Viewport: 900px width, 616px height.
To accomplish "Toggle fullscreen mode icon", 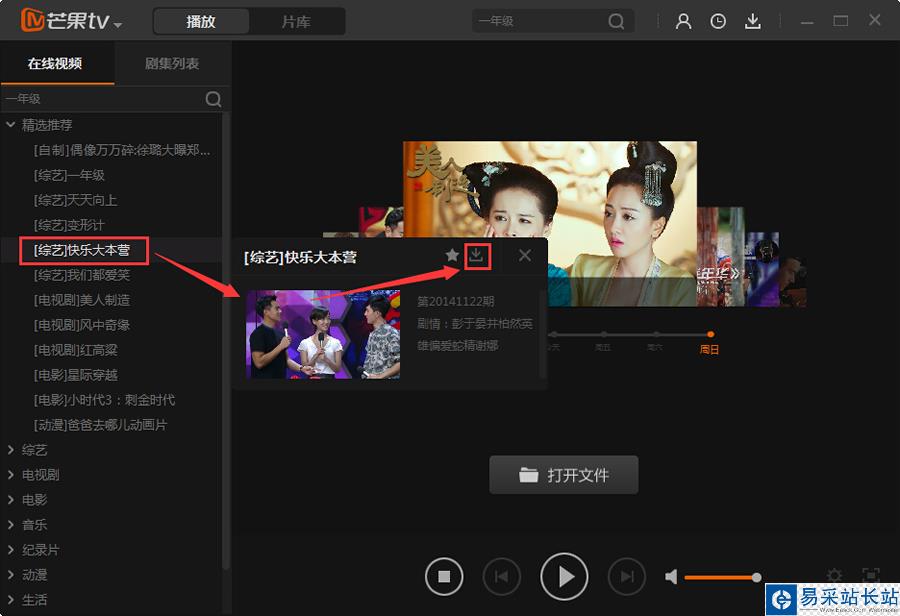I will click(871, 575).
